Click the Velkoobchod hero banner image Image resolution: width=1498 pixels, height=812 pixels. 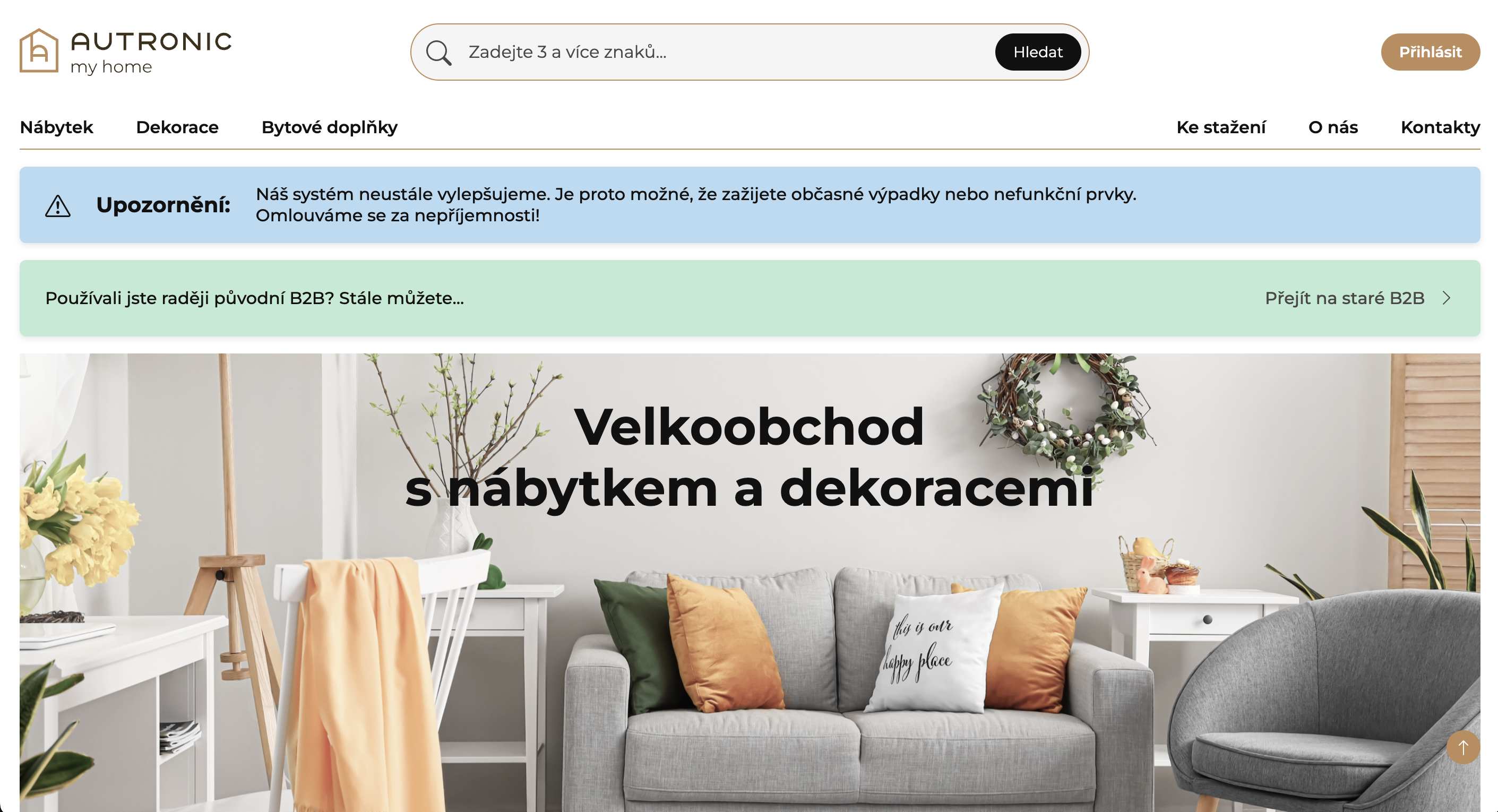(x=750, y=582)
